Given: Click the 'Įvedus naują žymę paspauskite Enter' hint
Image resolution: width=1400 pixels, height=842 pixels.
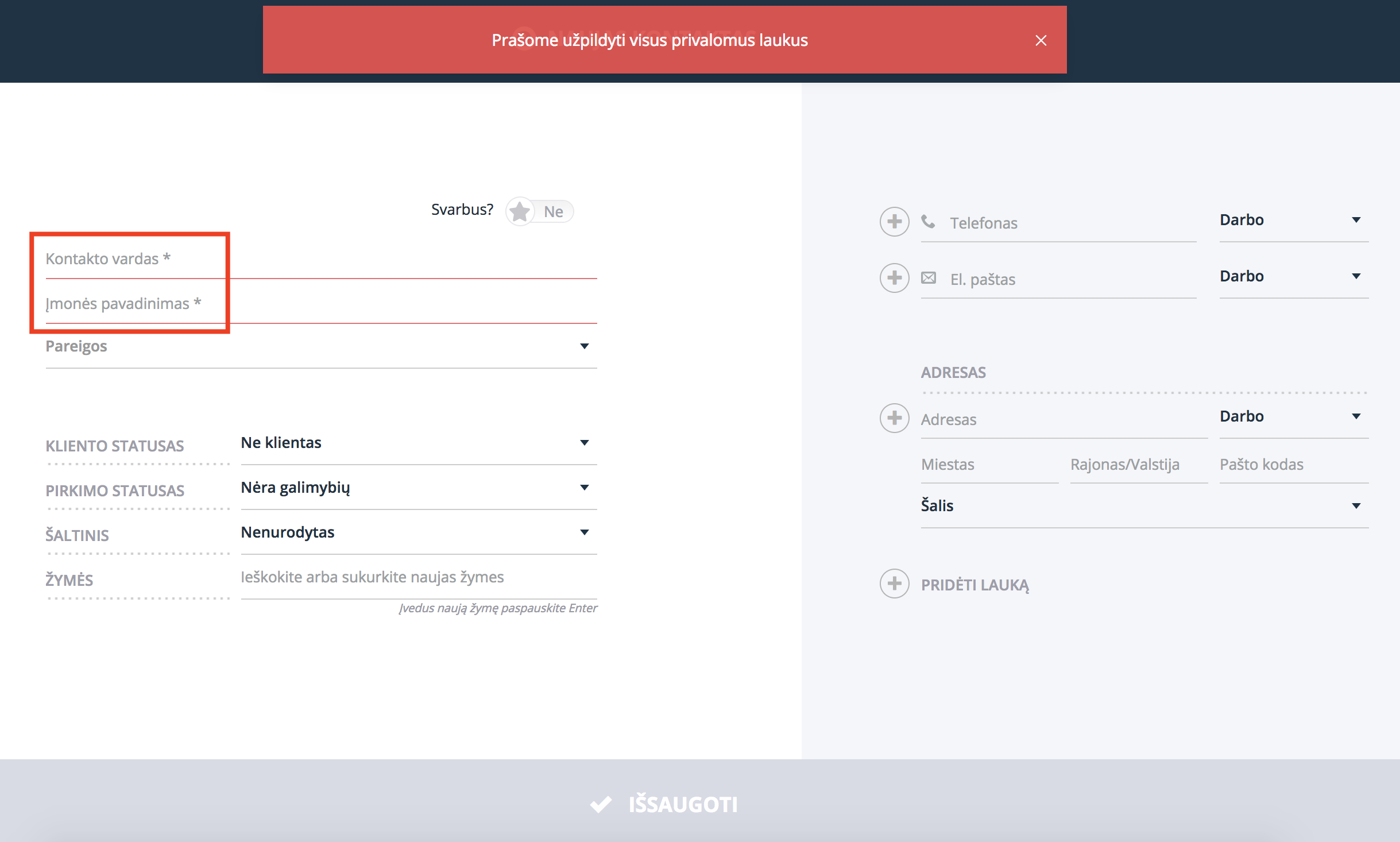Looking at the screenshot, I should click(x=498, y=608).
